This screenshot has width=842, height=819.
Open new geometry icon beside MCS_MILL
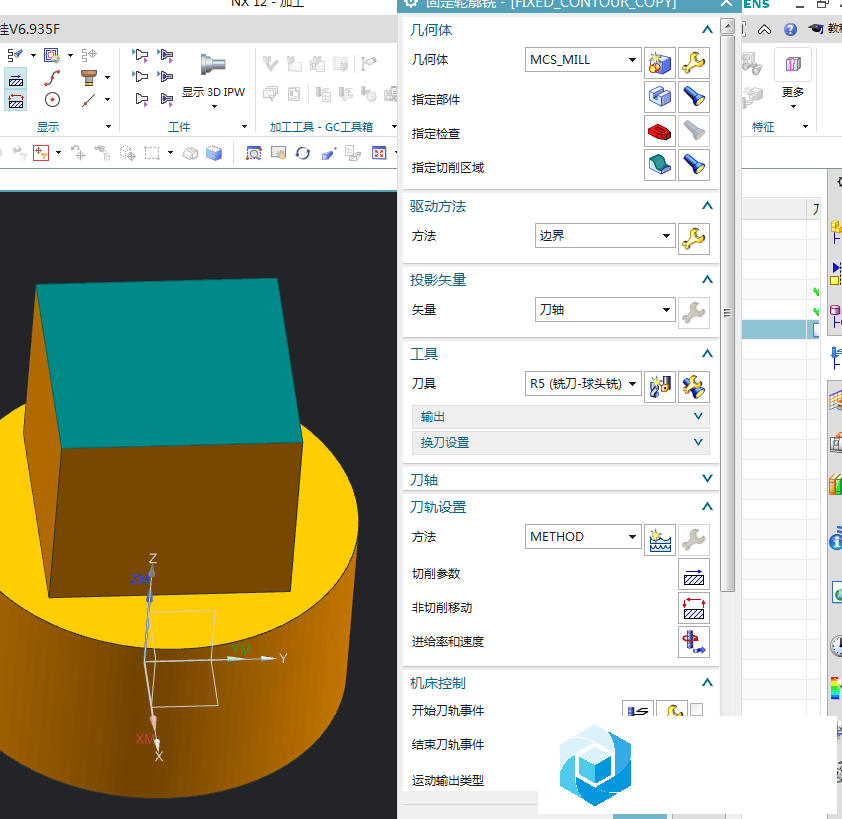659,63
